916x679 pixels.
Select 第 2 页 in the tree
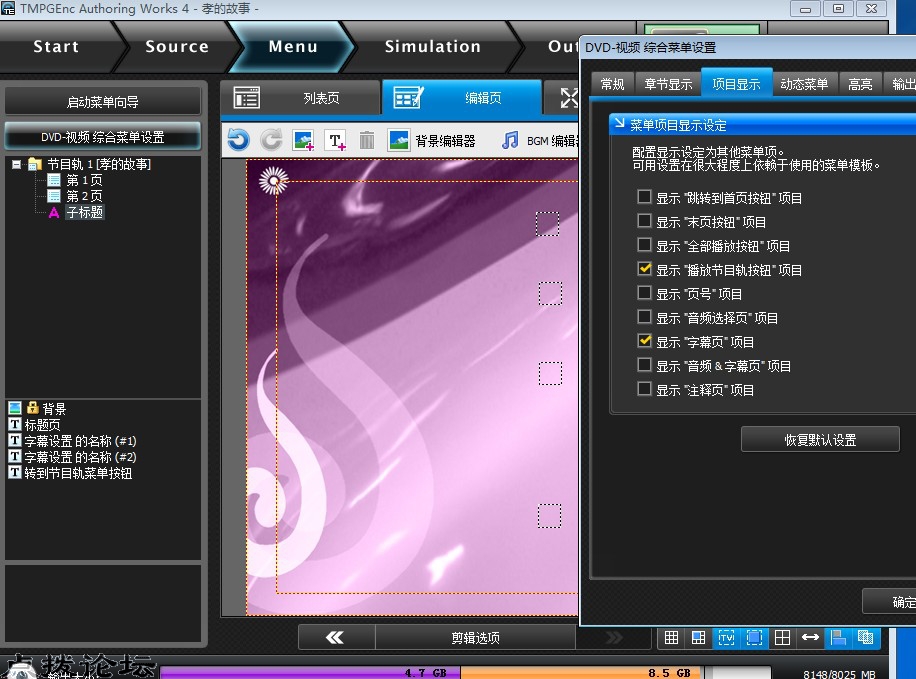point(85,196)
